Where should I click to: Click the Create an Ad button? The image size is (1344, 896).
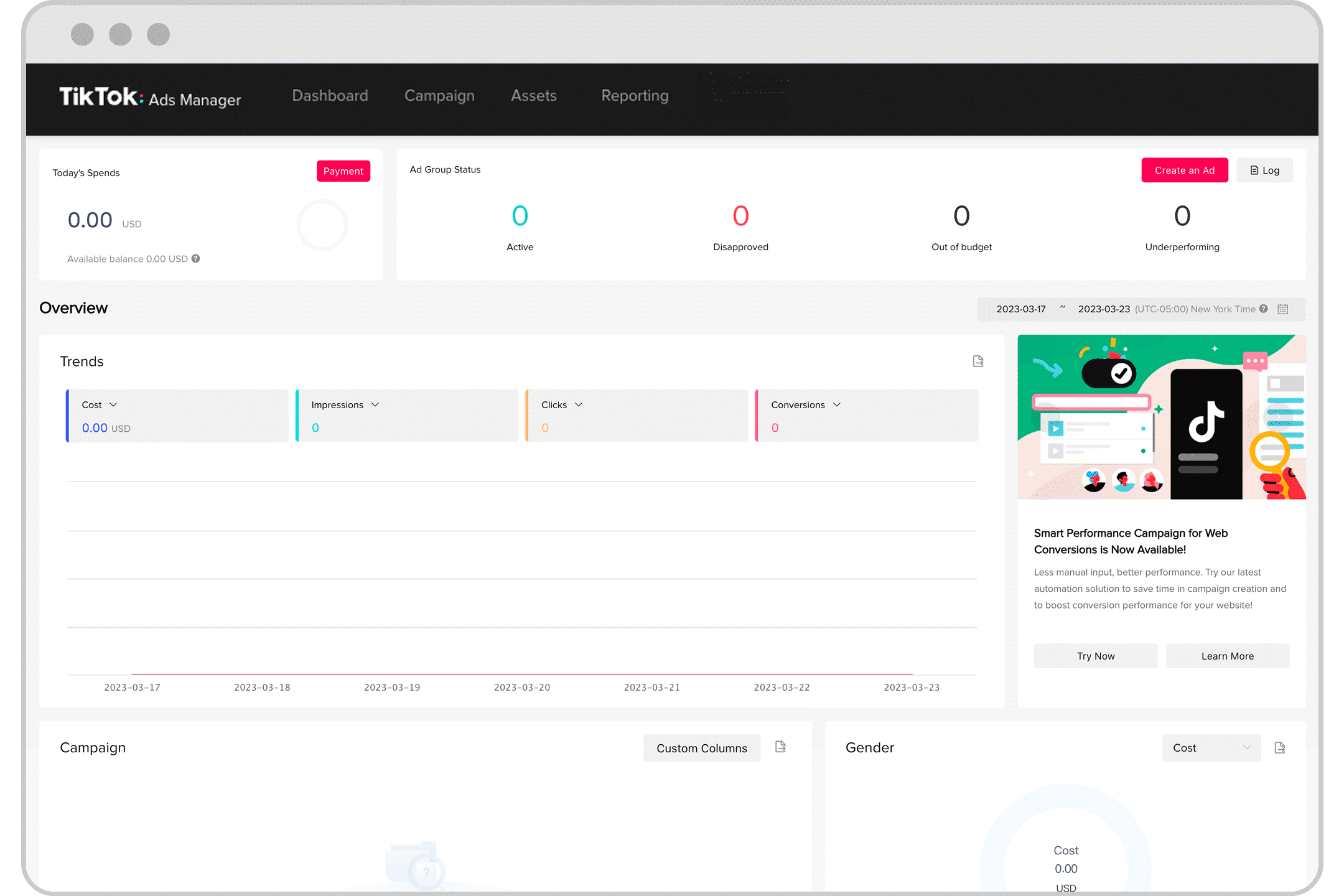(1184, 170)
